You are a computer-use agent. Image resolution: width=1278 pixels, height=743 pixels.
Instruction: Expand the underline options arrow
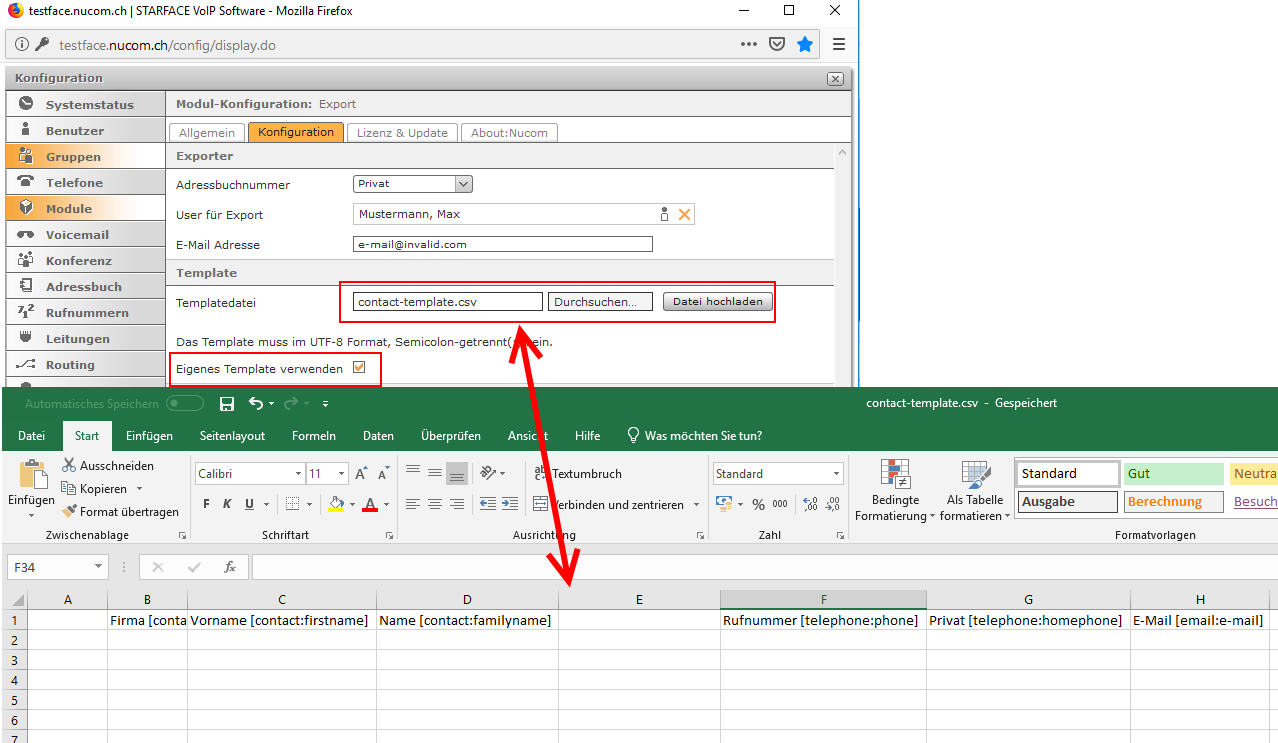[x=267, y=504]
